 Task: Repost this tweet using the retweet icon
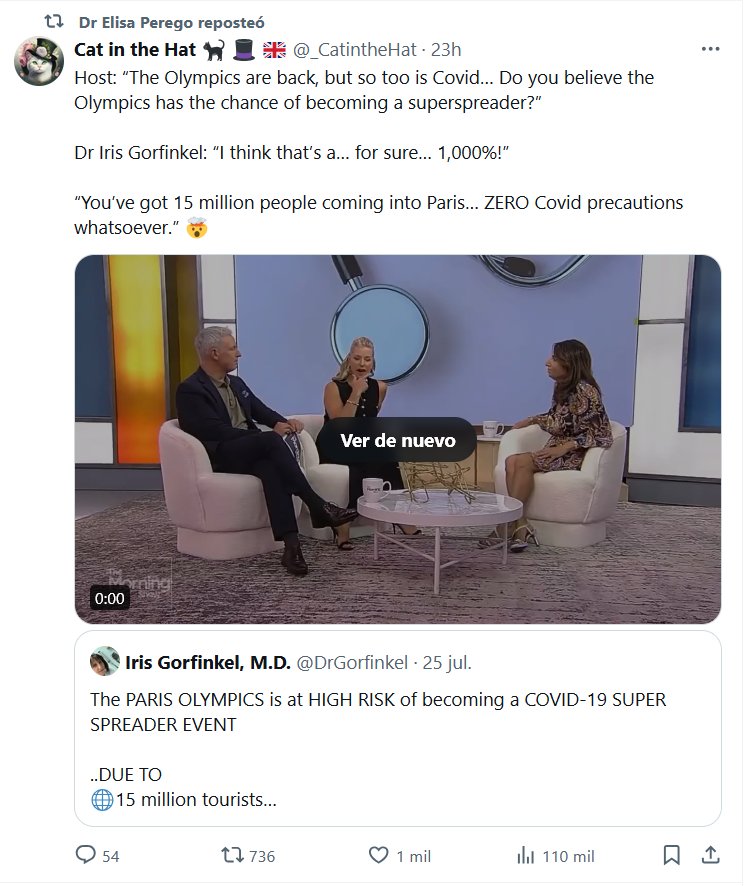pos(231,856)
